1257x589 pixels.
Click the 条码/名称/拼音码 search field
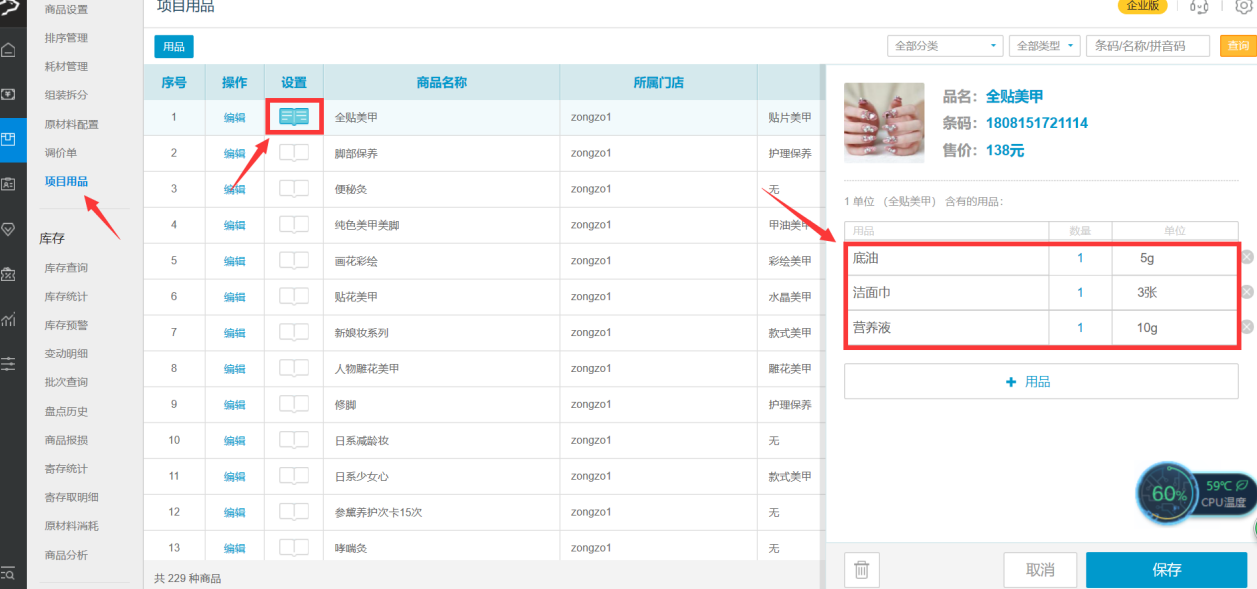click(1148, 46)
